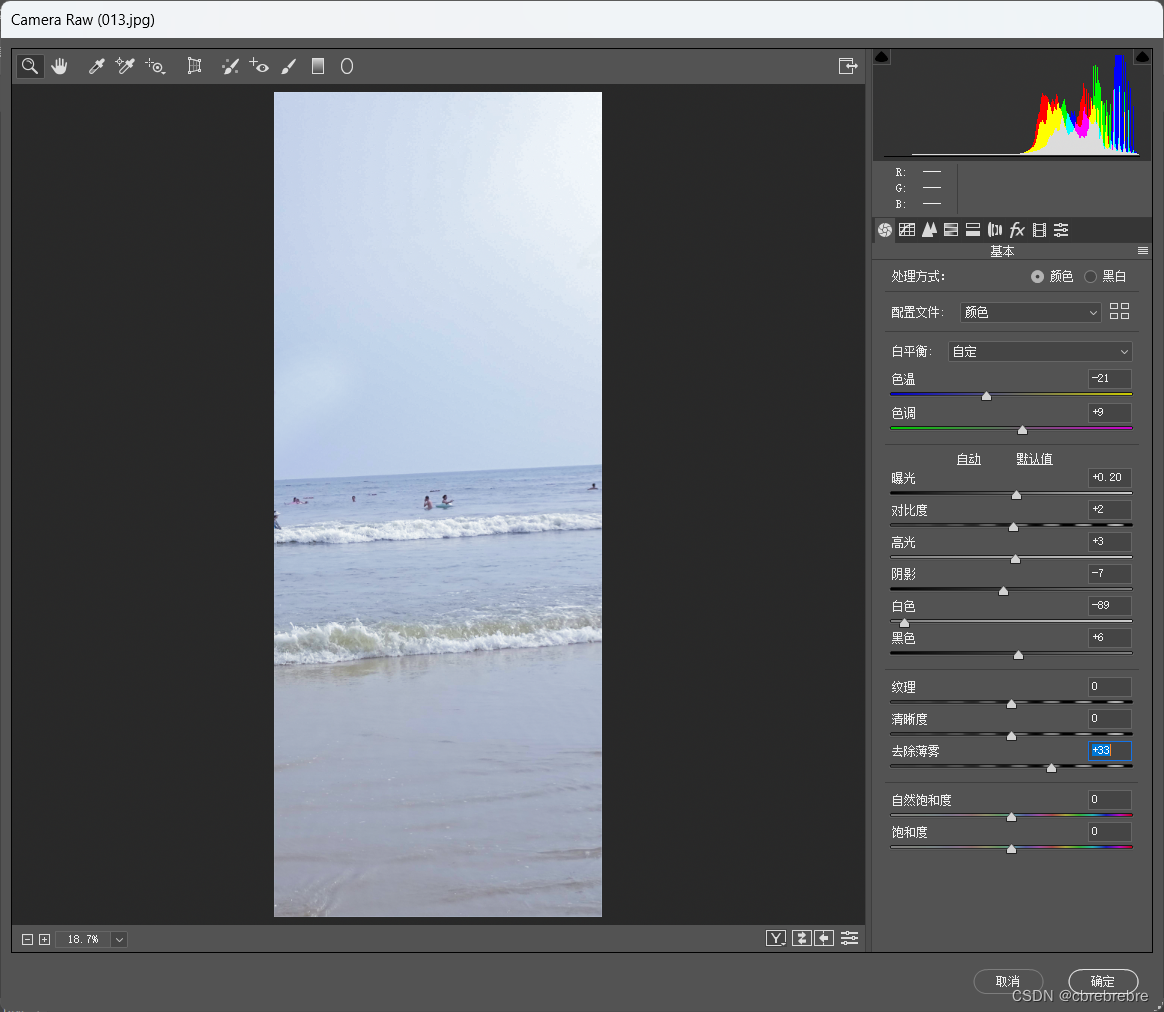Select the White Balance eyedropper tool

pos(97,66)
